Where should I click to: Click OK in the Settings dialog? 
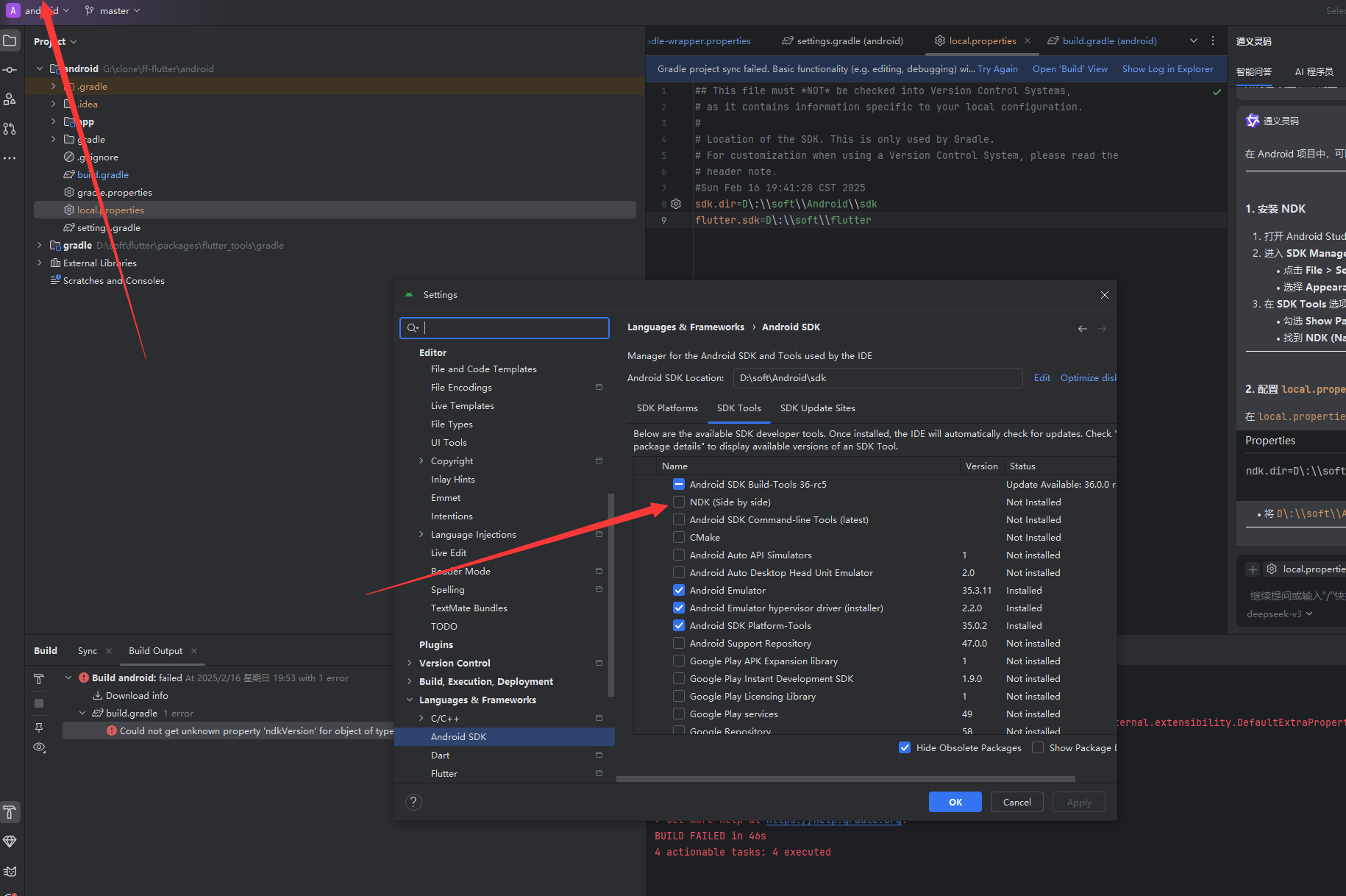pos(955,802)
